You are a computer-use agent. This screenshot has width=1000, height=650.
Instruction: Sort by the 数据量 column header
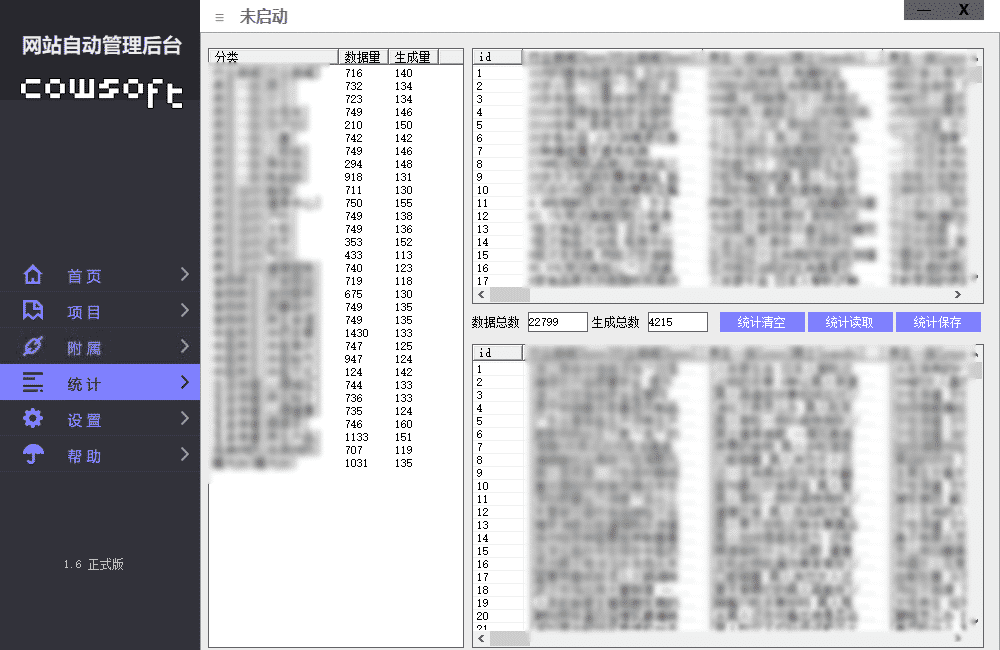pos(363,57)
